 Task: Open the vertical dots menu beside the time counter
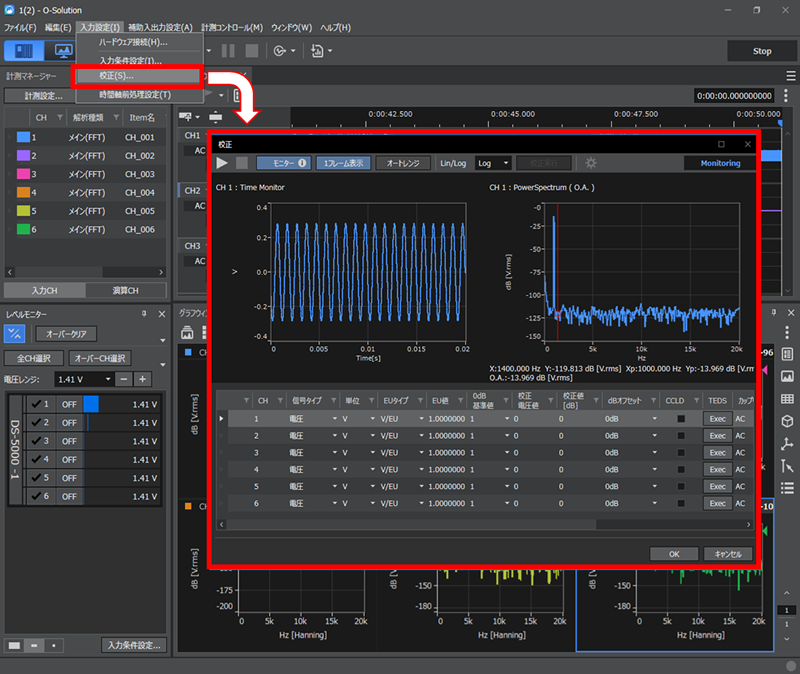tap(786, 95)
